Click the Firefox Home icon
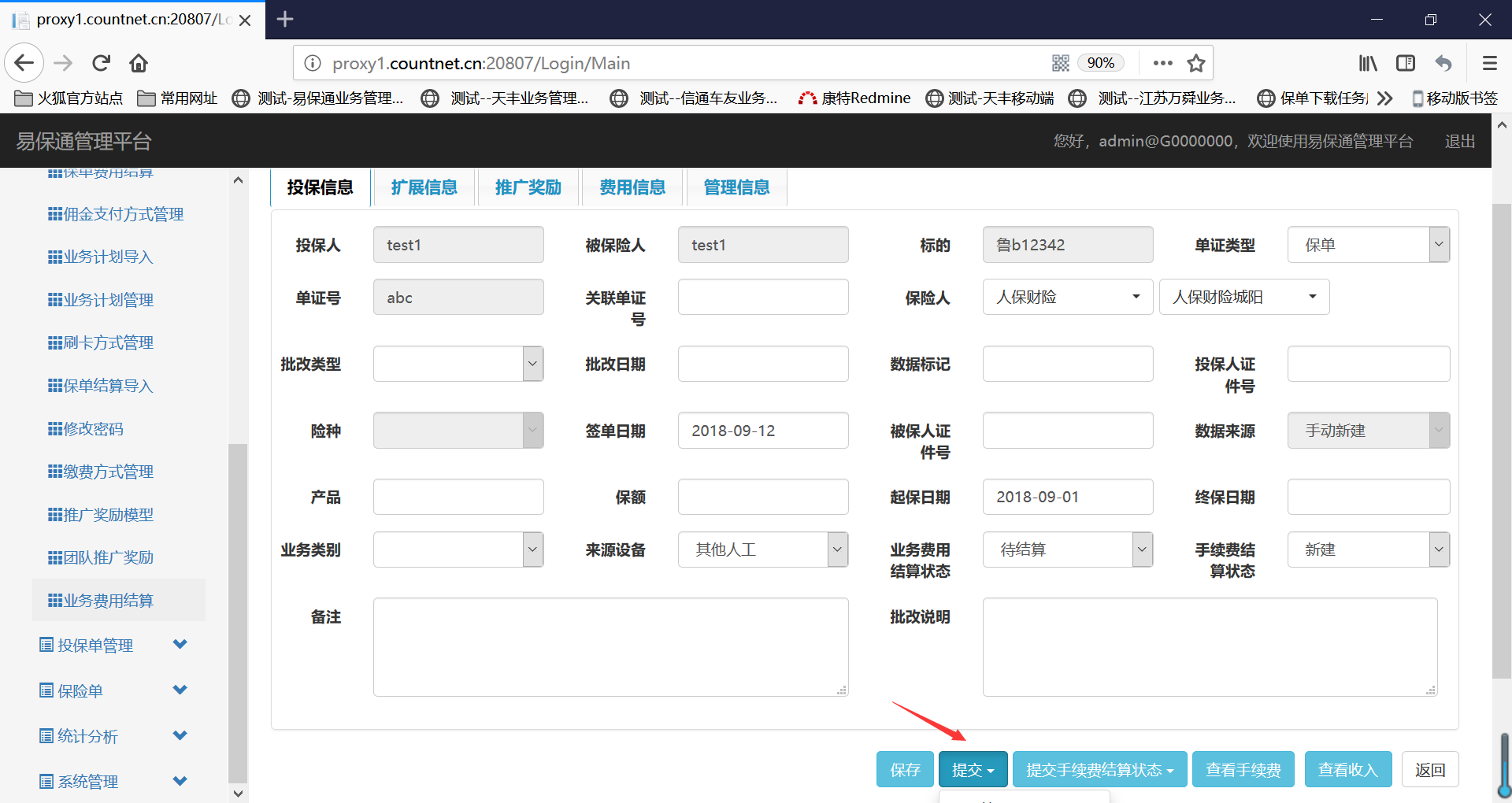The width and height of the screenshot is (1512, 803). coord(139,63)
